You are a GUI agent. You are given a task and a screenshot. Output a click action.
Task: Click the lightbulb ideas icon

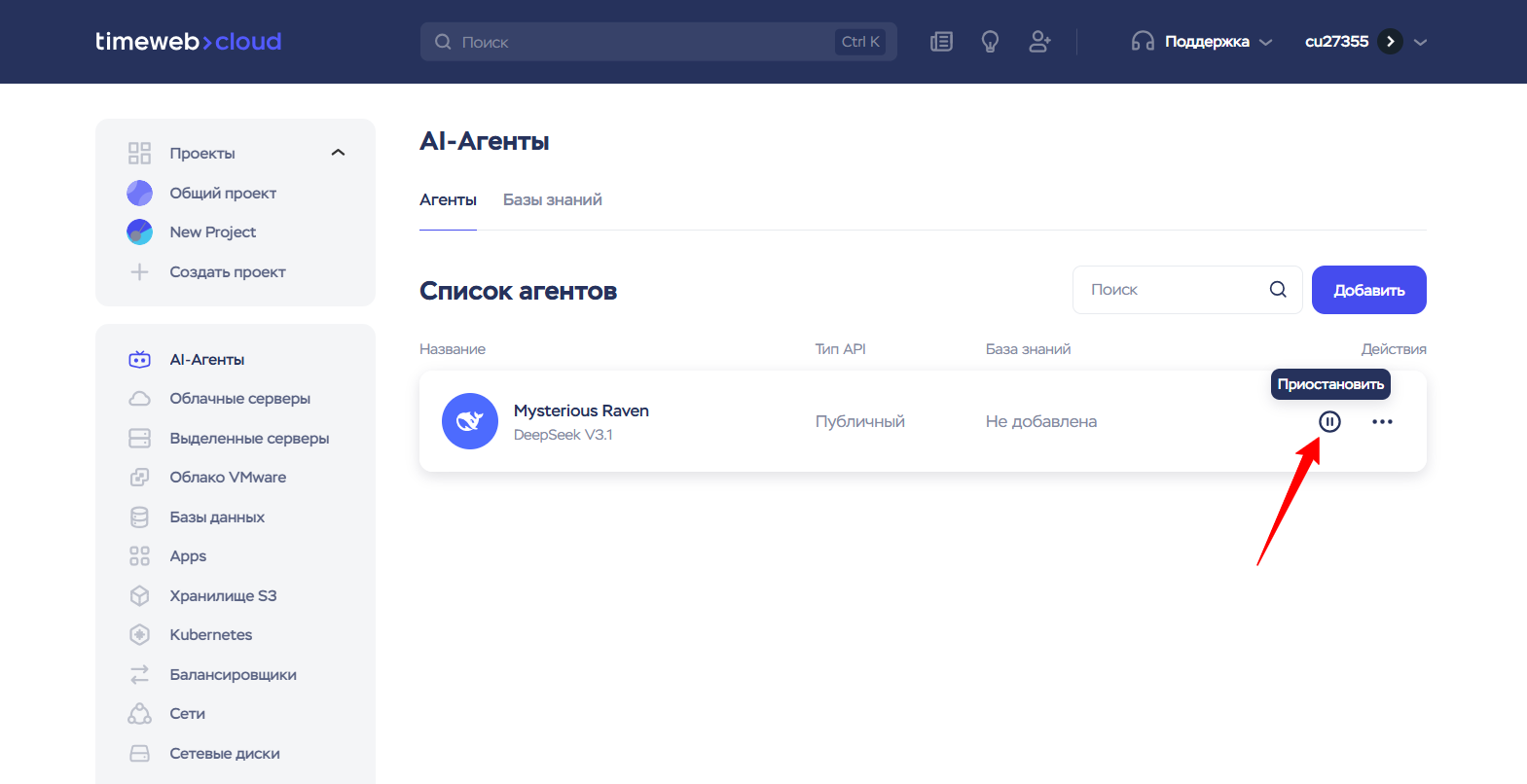[x=990, y=42]
